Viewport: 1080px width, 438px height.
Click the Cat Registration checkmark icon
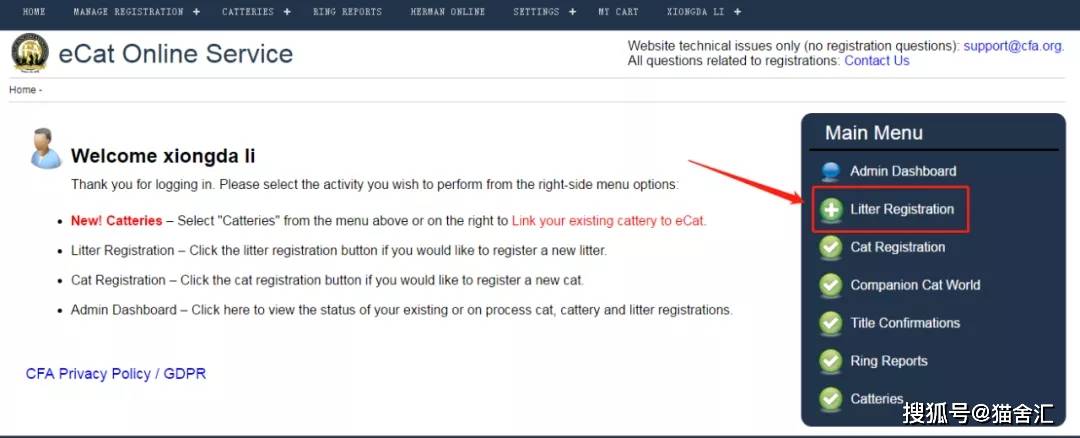(831, 247)
